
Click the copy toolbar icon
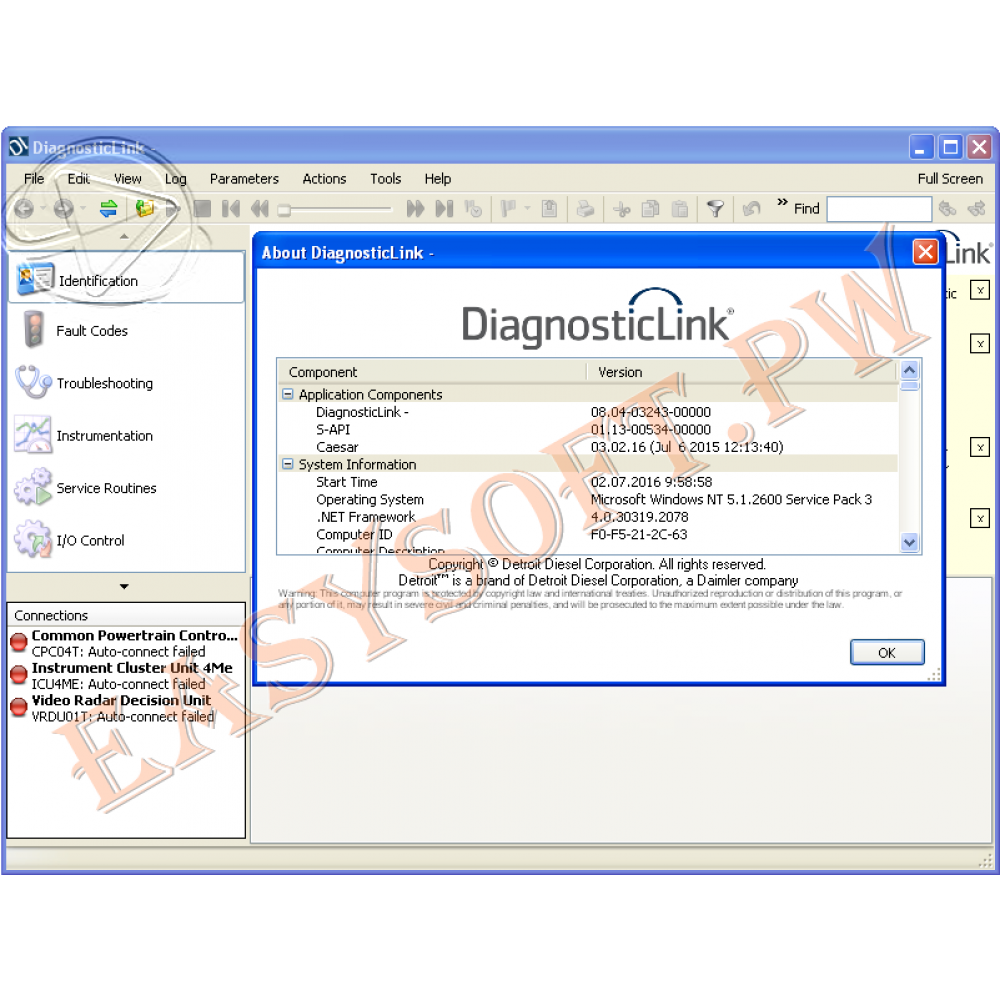[651, 209]
